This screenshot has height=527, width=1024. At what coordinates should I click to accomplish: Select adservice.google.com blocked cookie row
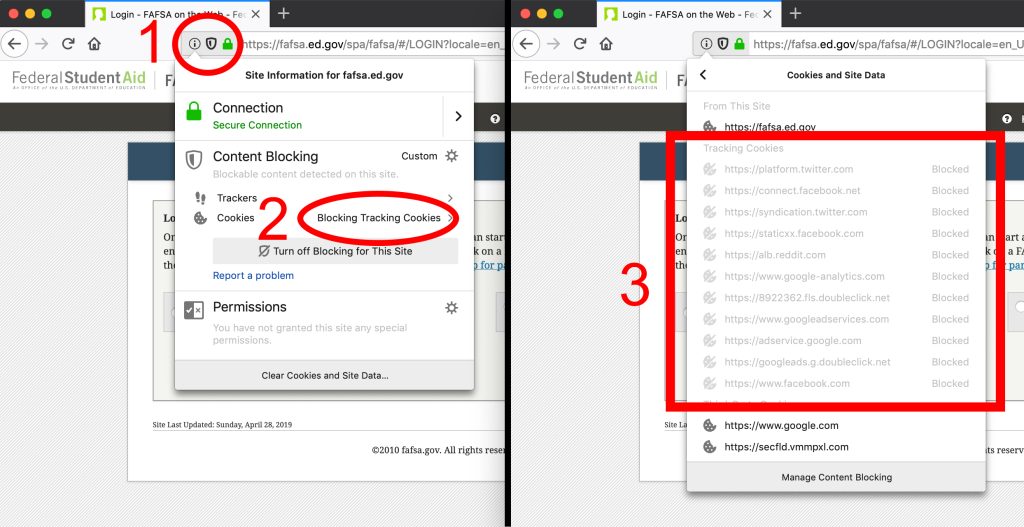click(x=836, y=341)
